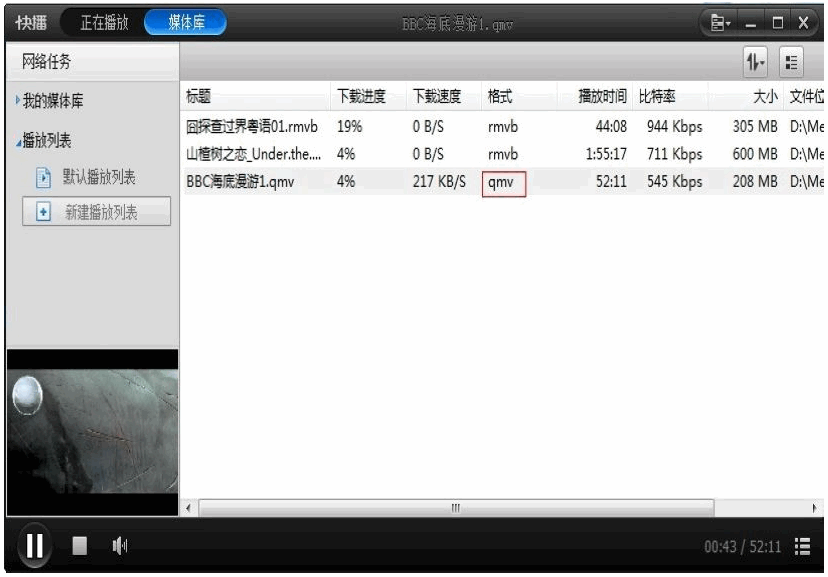Click the 217 KB/S download speed cell
The width and height of the screenshot is (828, 577).
[439, 182]
